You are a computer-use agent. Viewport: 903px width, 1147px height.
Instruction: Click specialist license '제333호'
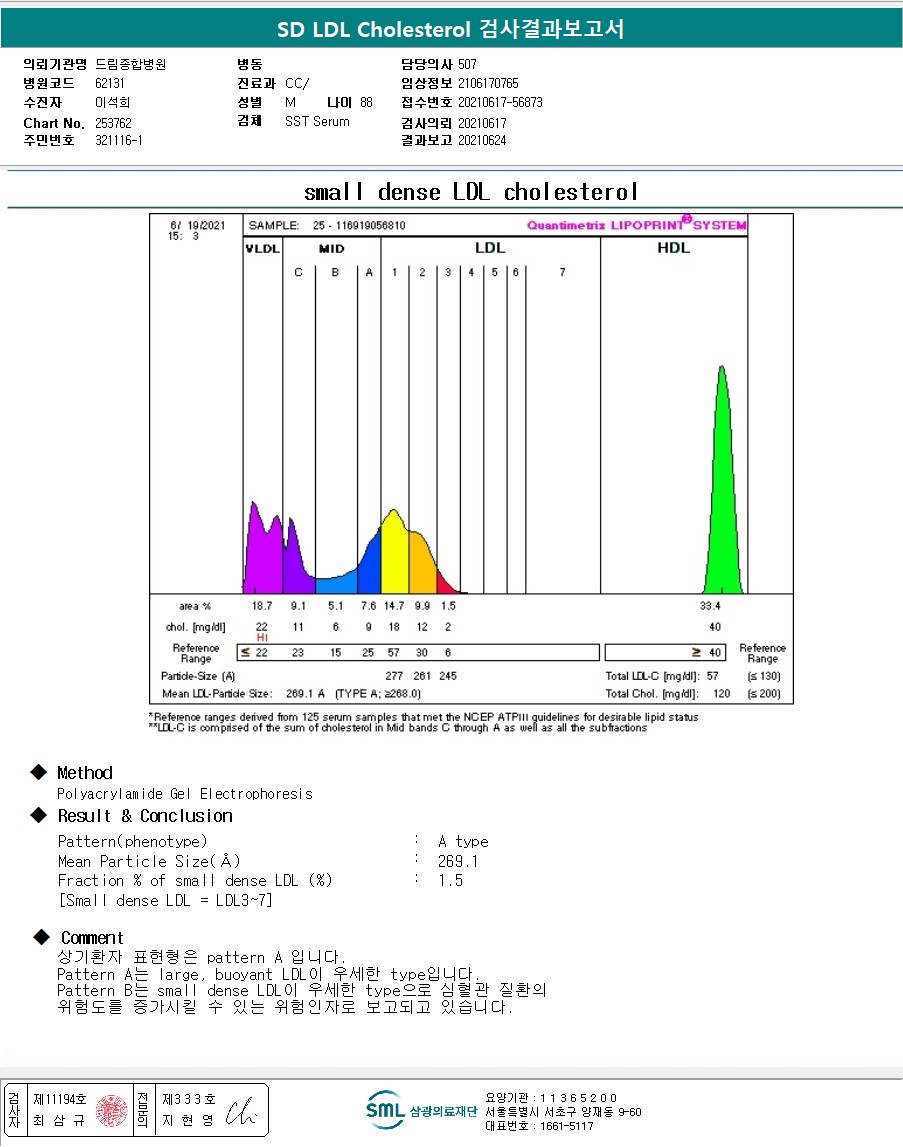tap(189, 1099)
